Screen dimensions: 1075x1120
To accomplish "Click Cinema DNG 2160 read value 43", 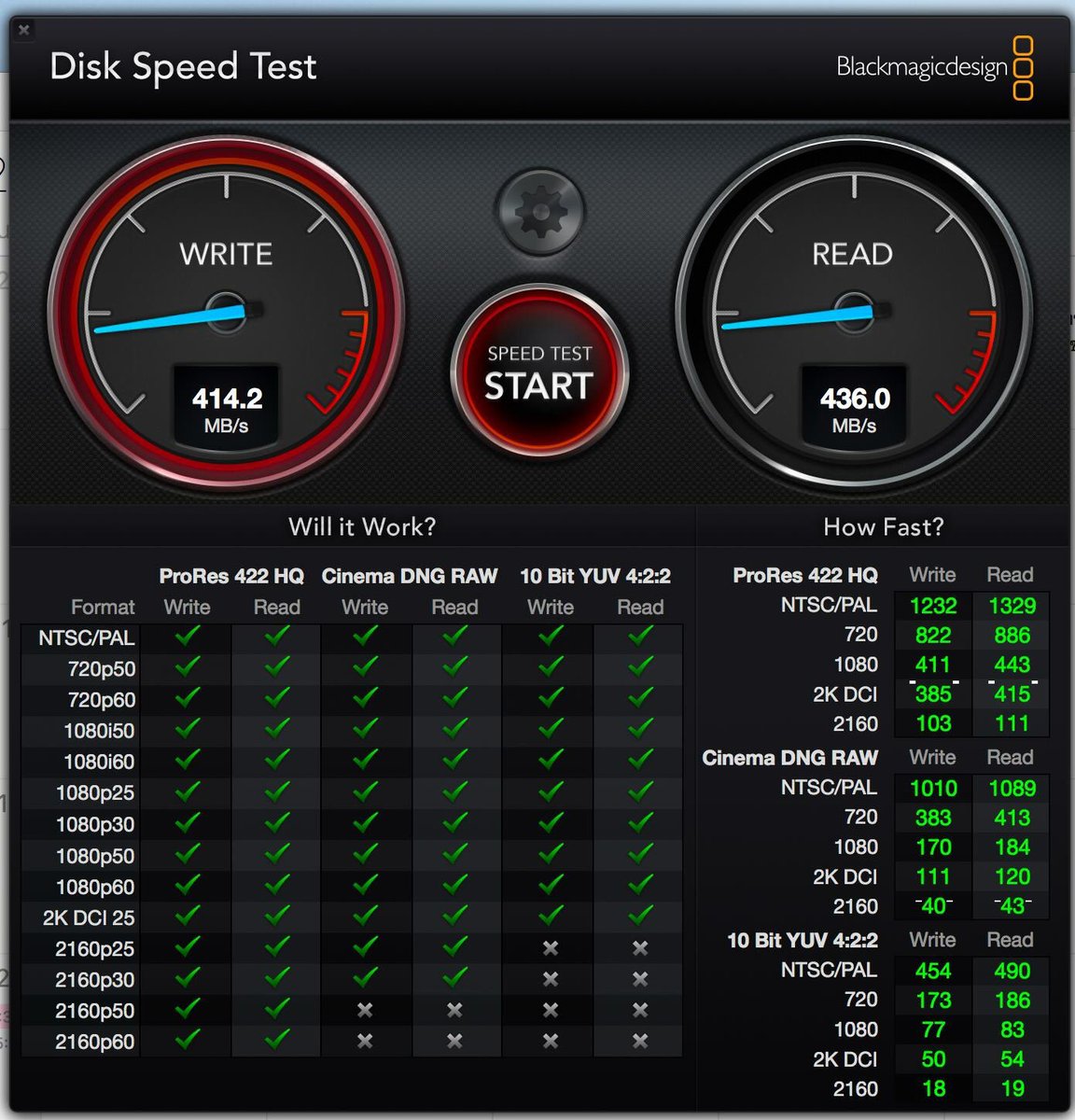I will (1012, 906).
